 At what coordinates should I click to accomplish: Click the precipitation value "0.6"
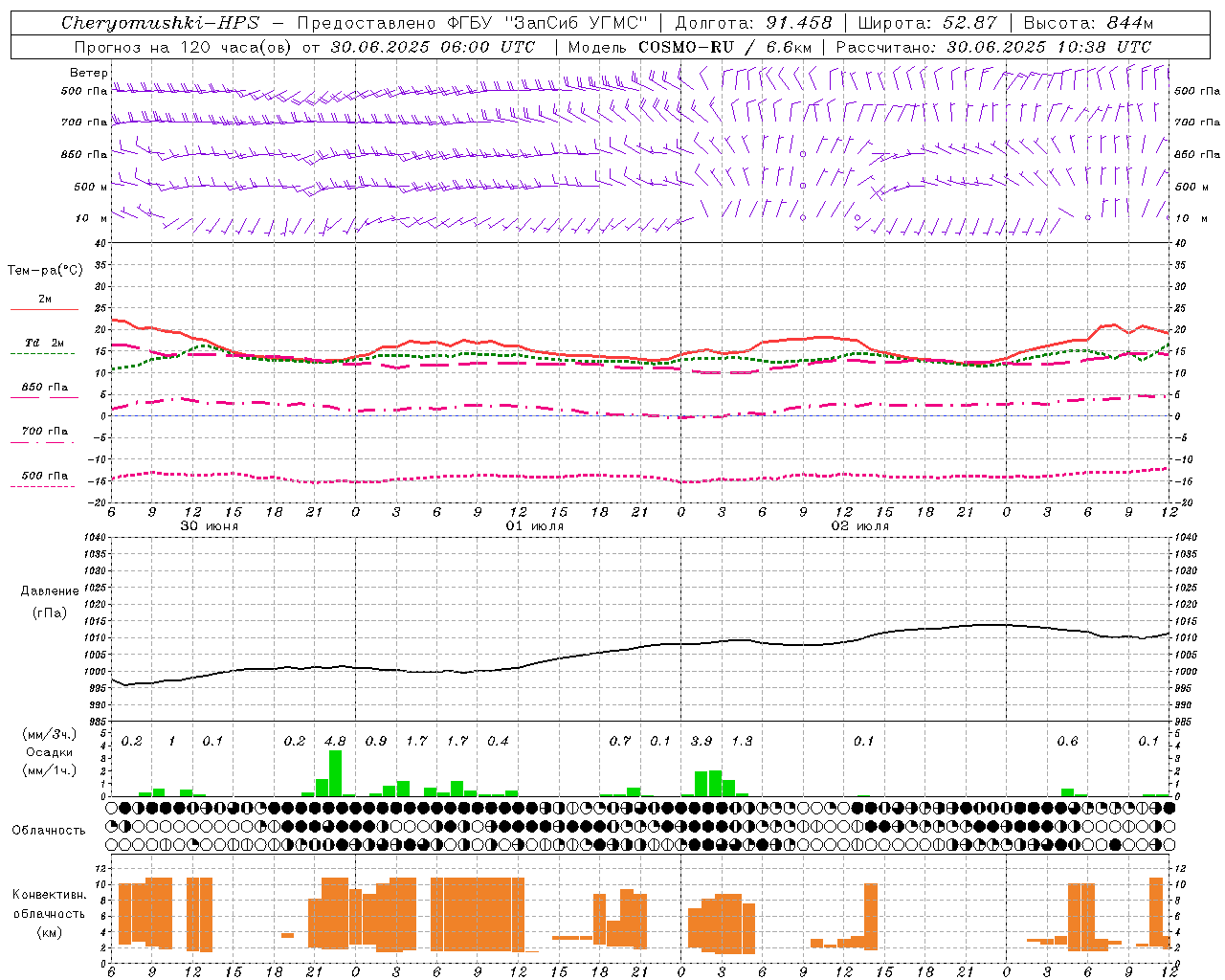pyautogui.click(x=1067, y=741)
